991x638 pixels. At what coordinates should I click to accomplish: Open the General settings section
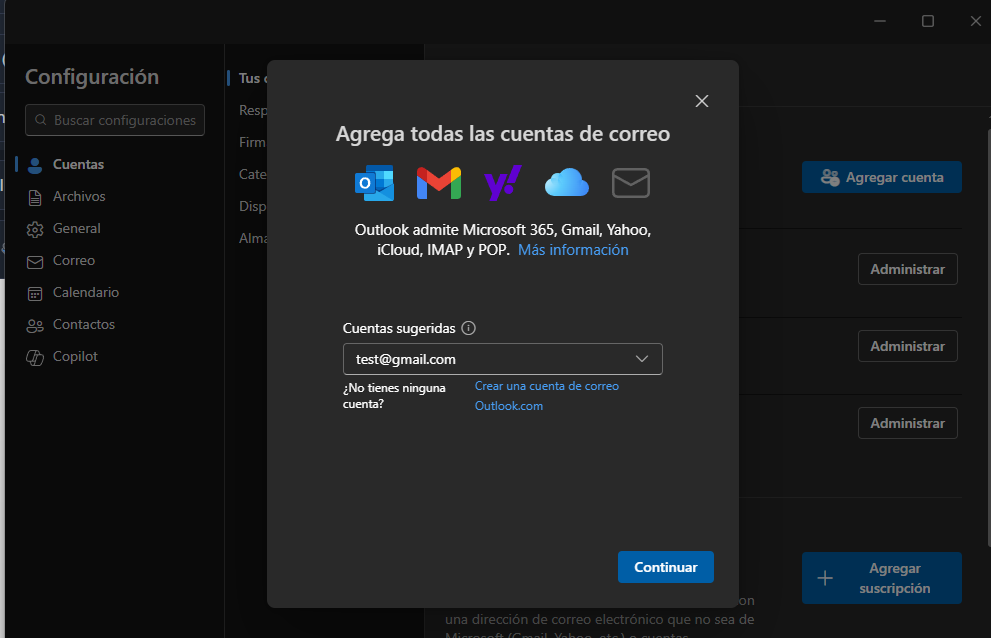pos(76,228)
